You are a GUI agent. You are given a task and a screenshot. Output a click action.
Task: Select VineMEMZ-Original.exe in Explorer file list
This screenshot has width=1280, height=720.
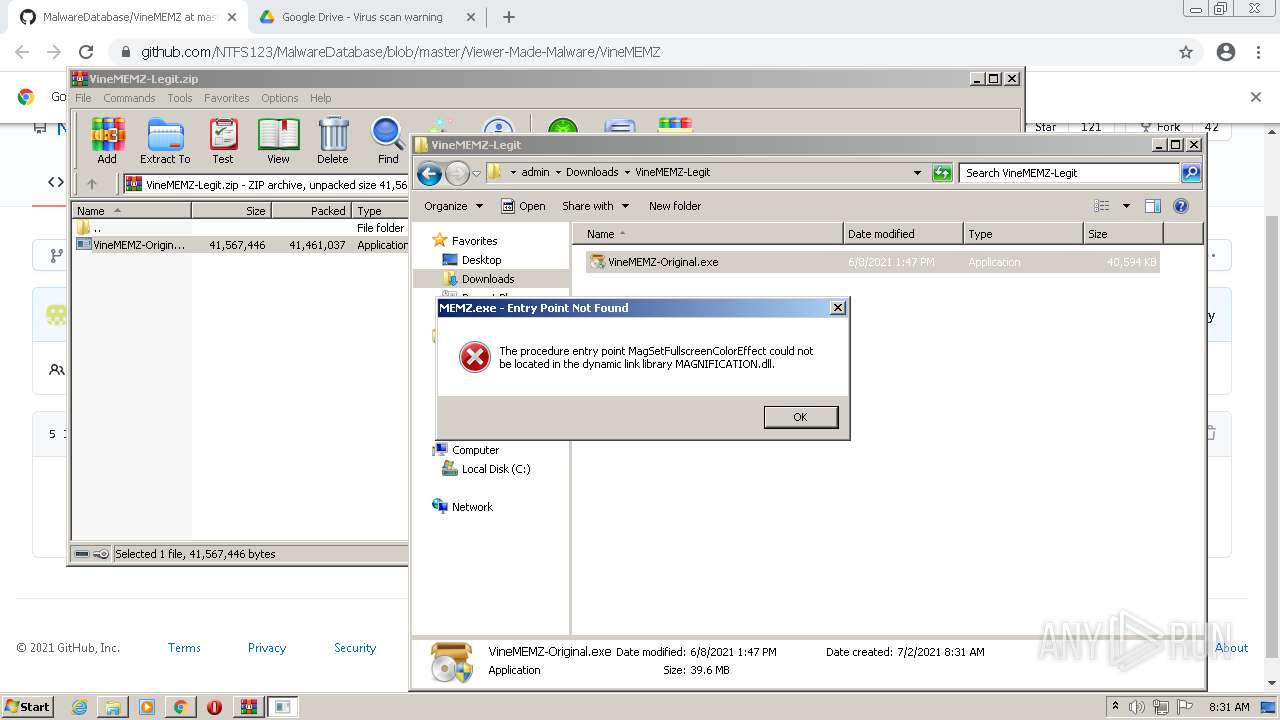pos(872,262)
